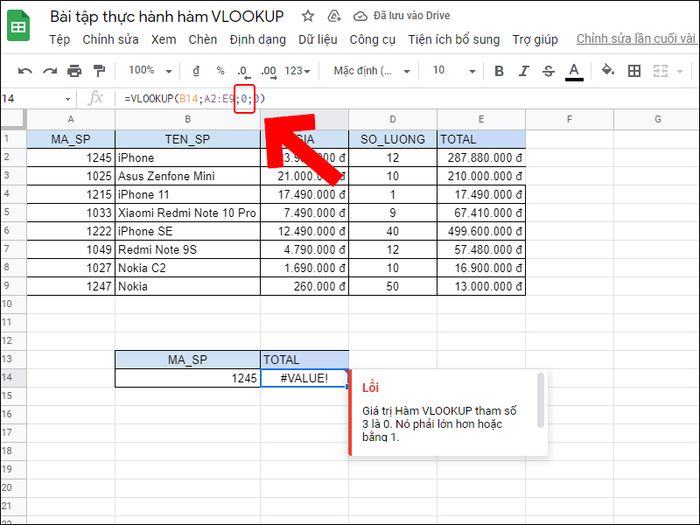Open the borders tool
This screenshot has height=525, width=700.
[x=634, y=71]
